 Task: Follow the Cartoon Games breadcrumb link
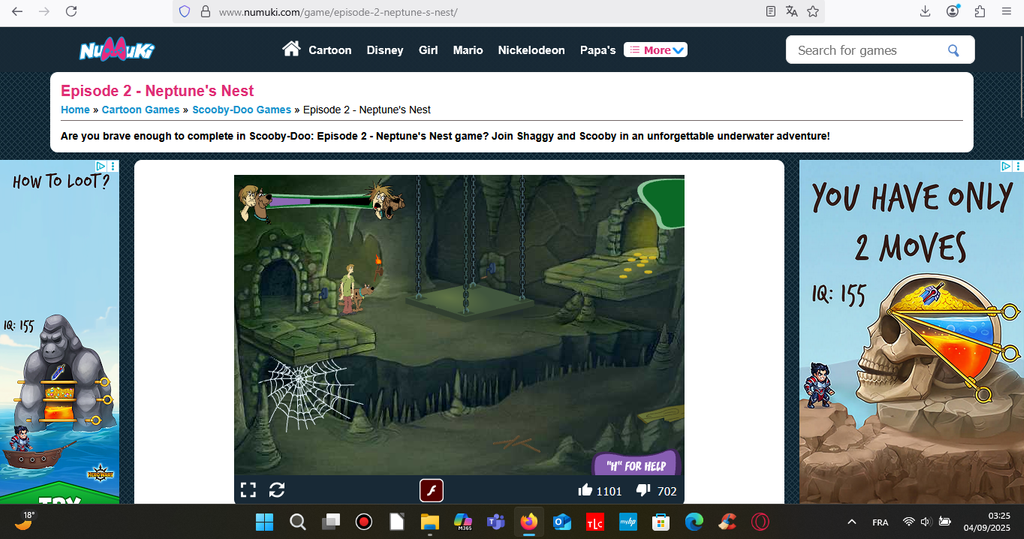(140, 110)
